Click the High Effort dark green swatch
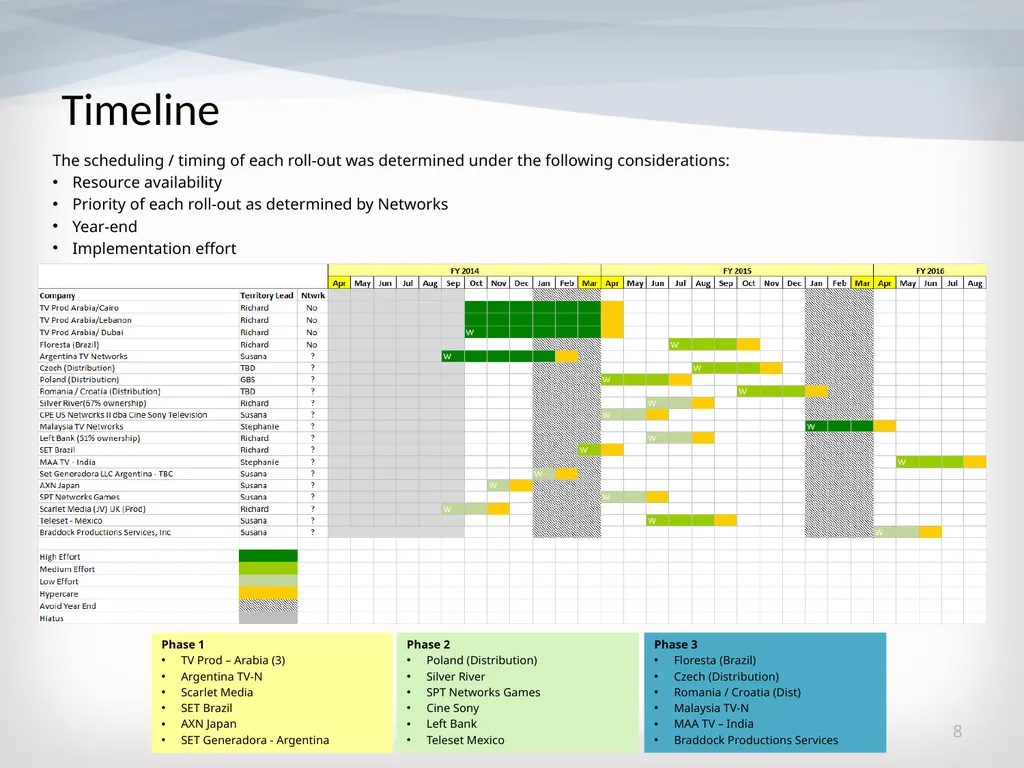 coord(268,556)
